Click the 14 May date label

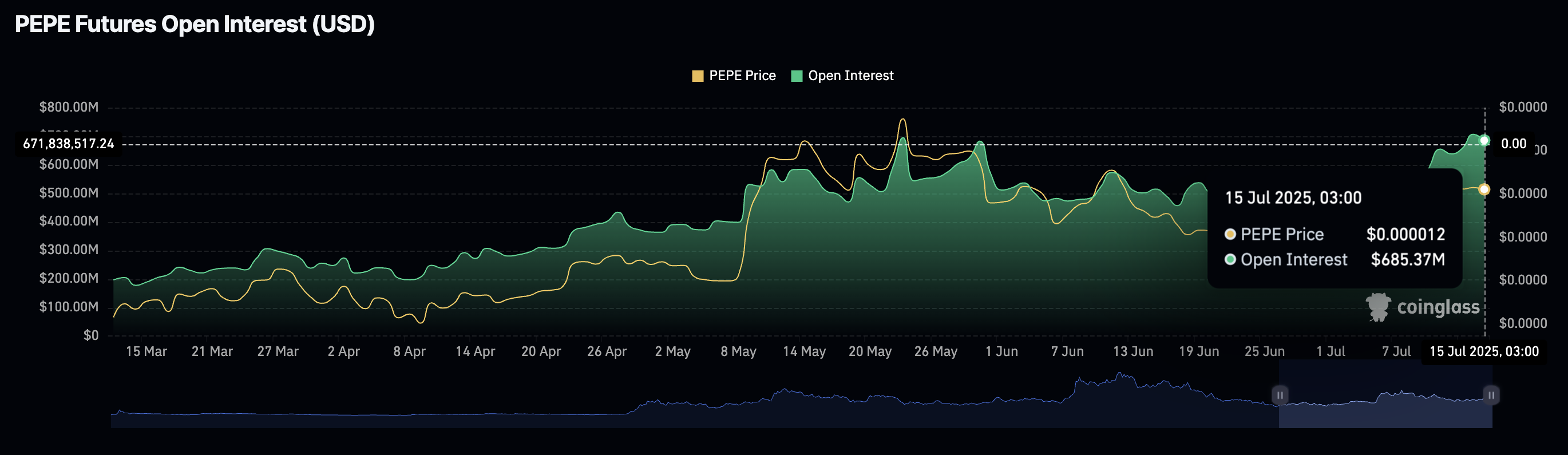(804, 351)
